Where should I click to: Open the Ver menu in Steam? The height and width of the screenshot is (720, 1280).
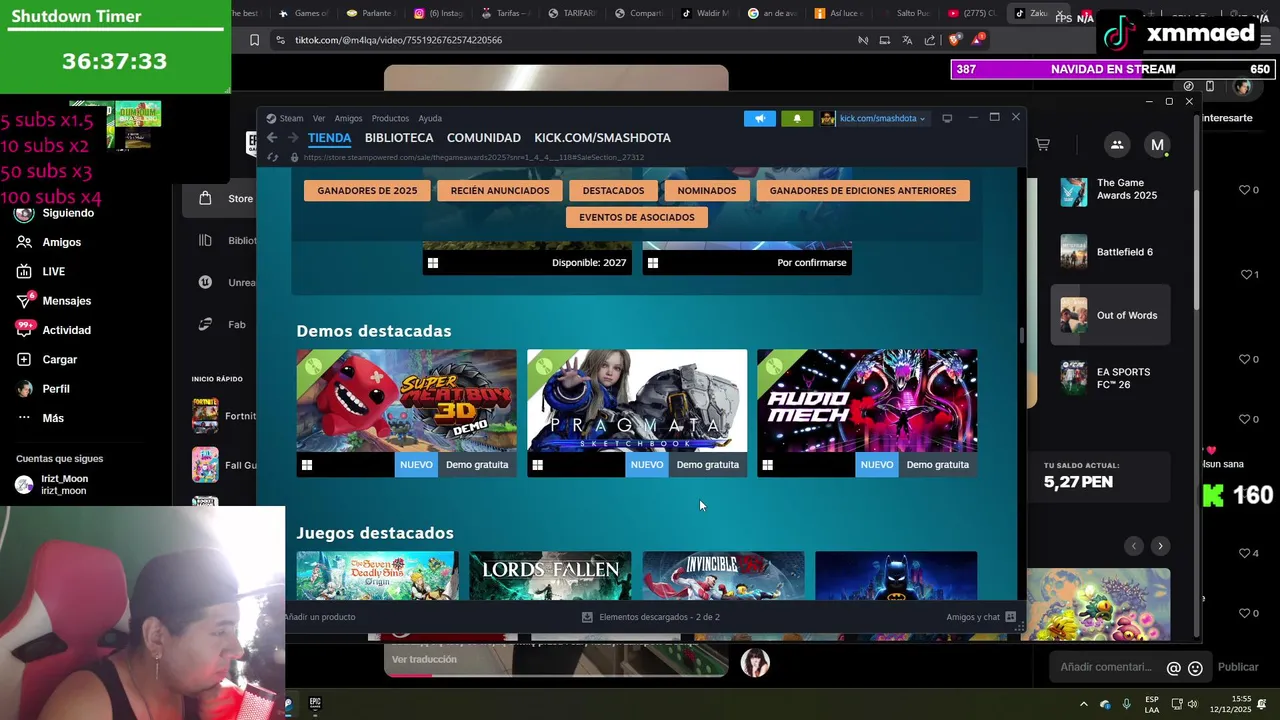click(318, 118)
